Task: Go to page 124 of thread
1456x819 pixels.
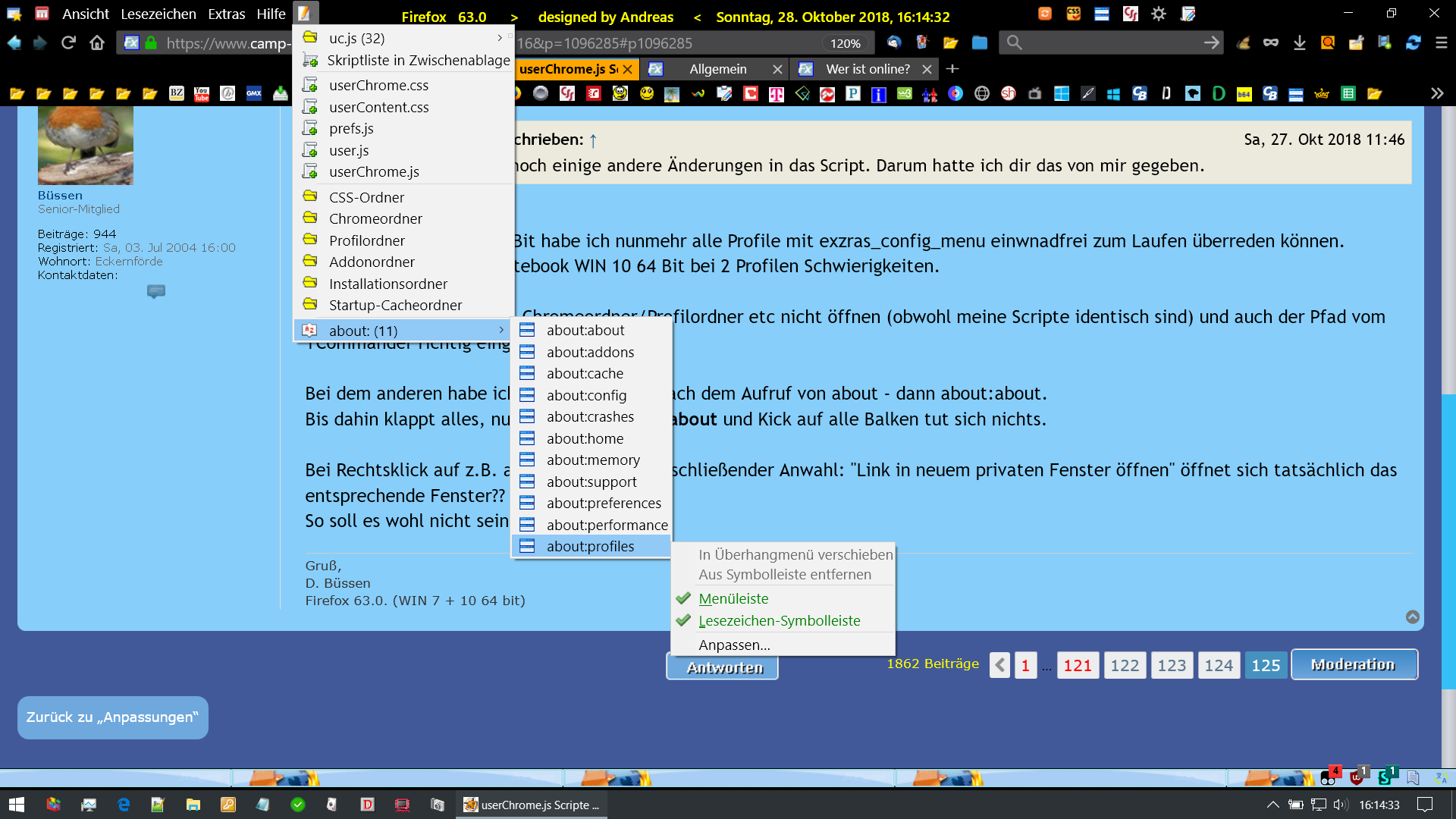Action: coord(1218,665)
